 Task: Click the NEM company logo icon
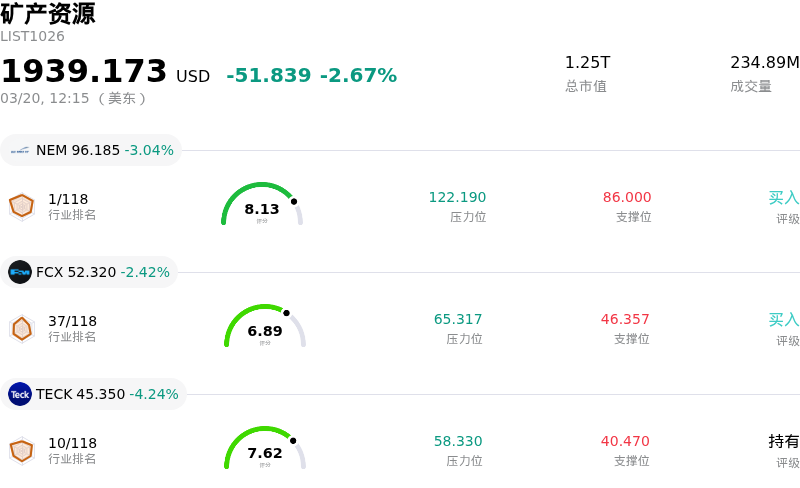[x=20, y=150]
